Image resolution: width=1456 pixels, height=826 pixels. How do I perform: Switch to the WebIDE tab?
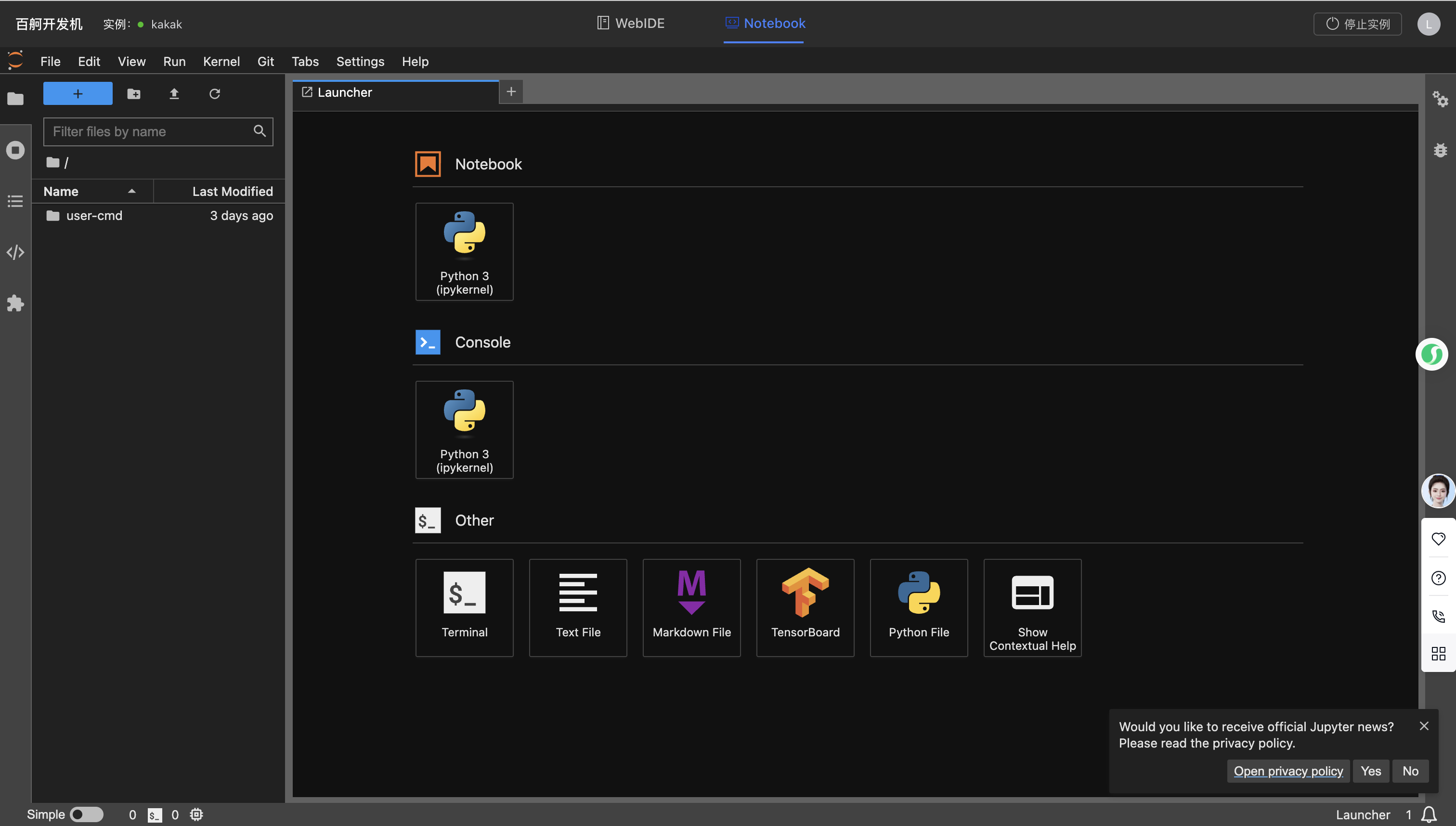click(630, 23)
